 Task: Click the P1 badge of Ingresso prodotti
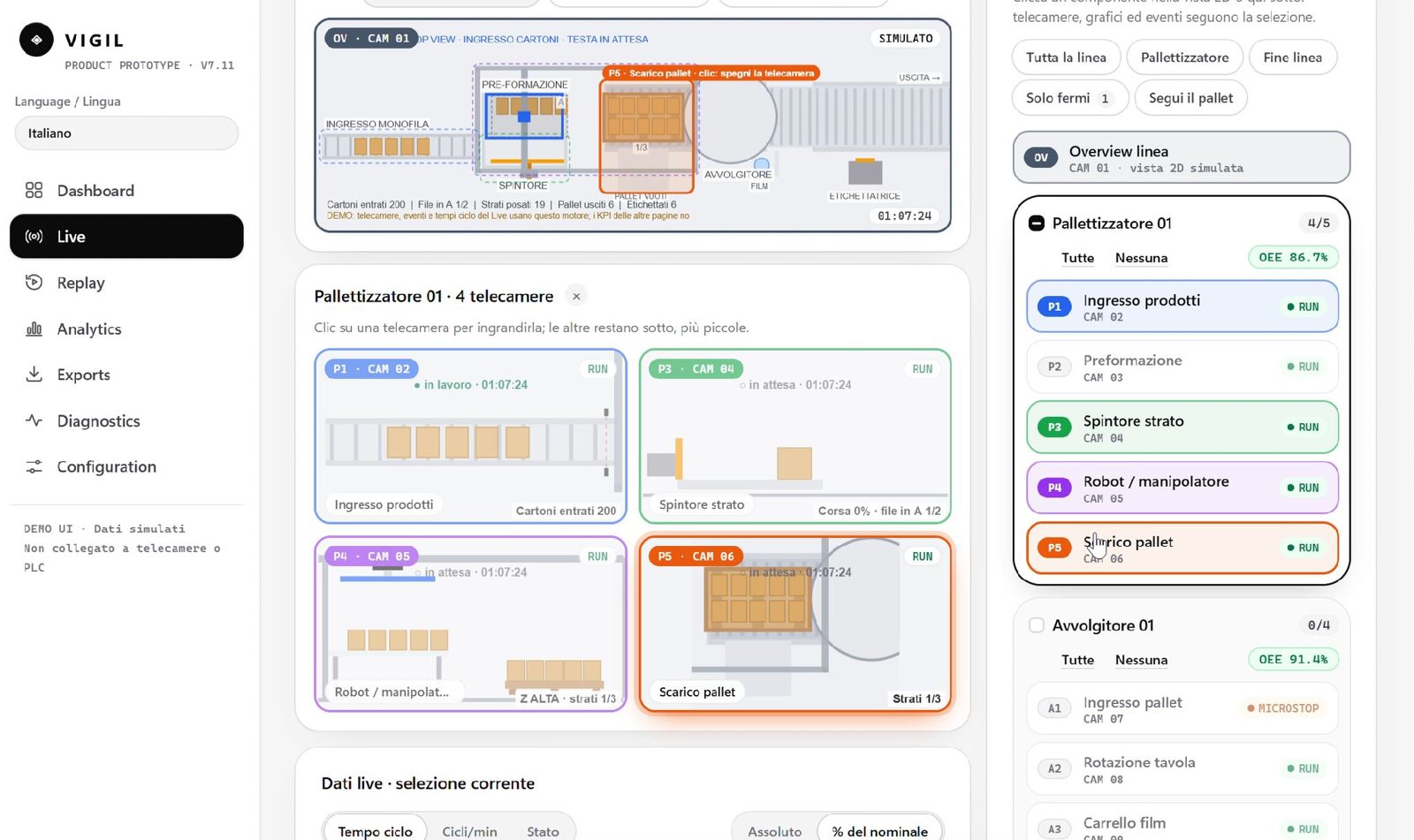click(x=1054, y=306)
